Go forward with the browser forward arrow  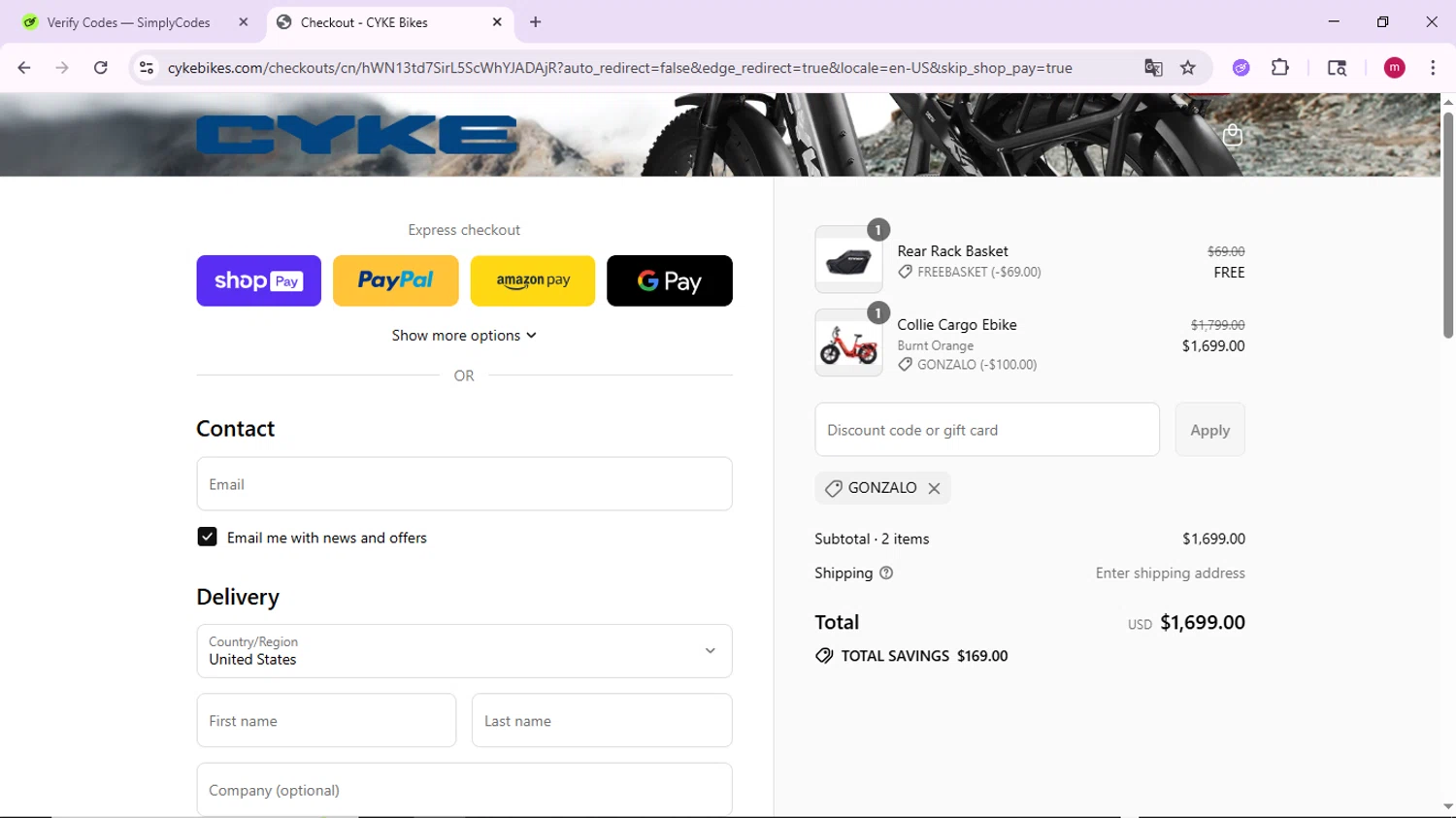[62, 68]
